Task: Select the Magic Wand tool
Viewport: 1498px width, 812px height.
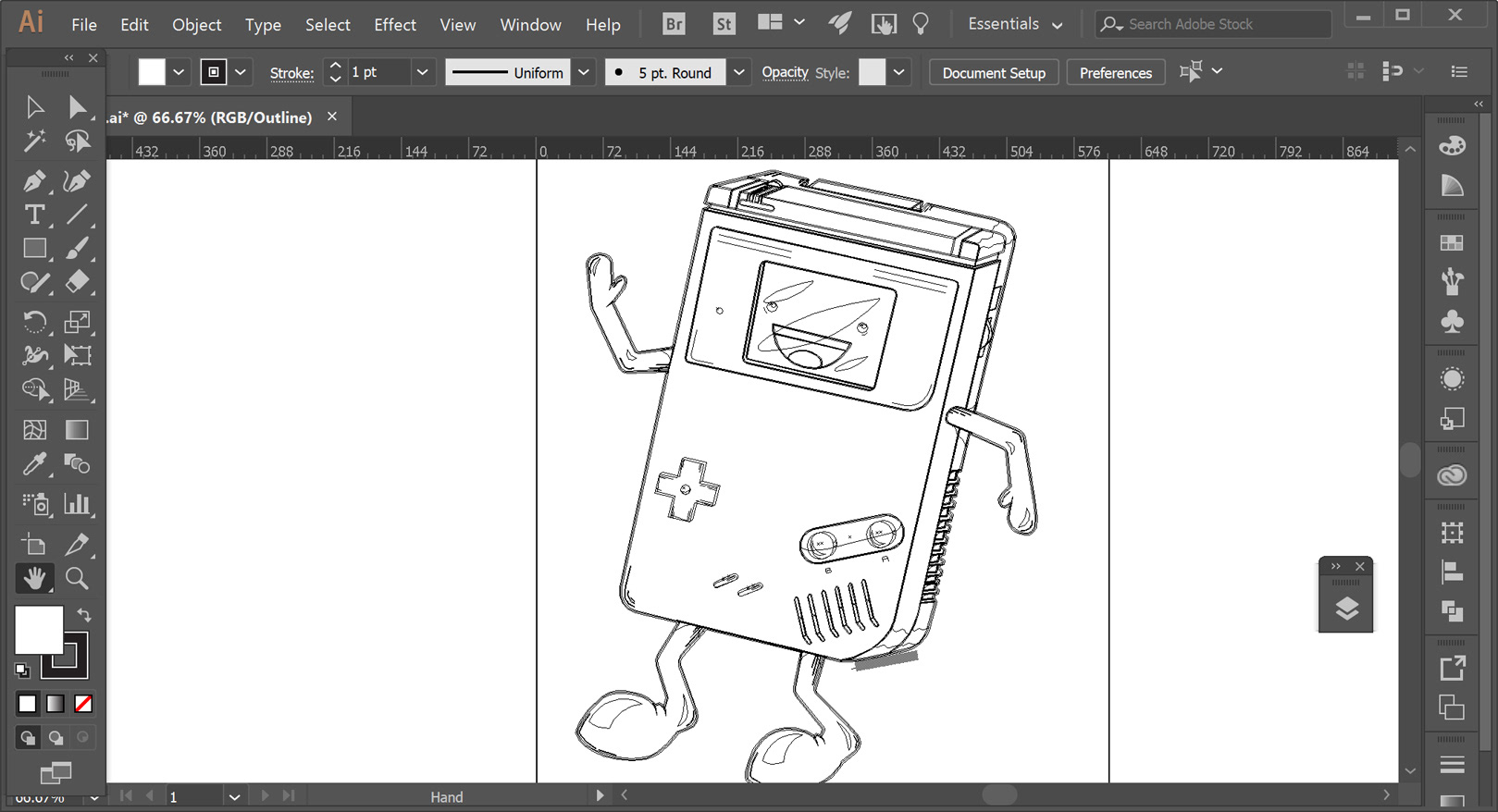Action: coord(35,141)
